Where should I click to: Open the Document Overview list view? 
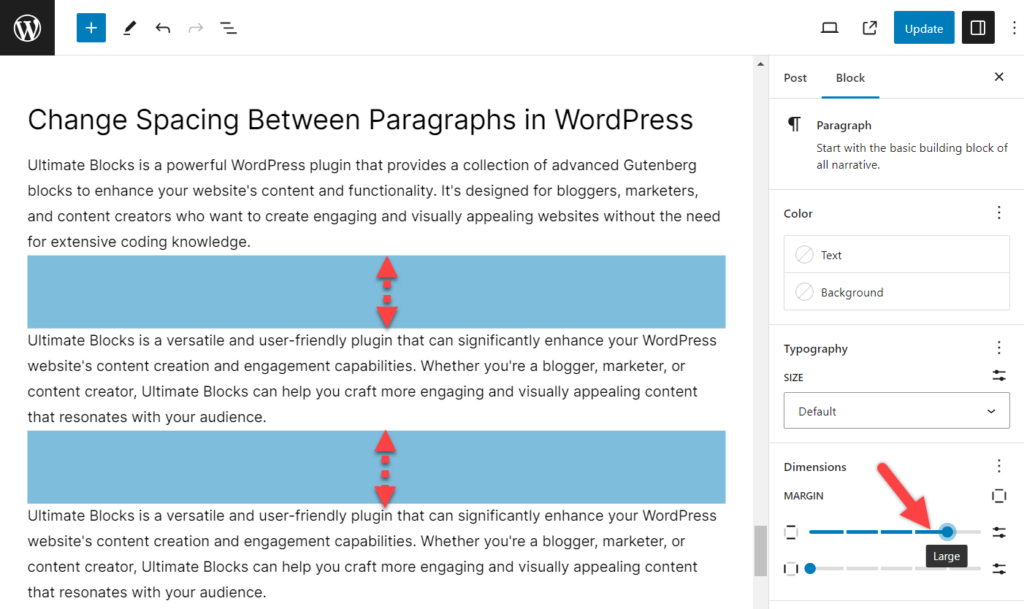click(x=228, y=27)
